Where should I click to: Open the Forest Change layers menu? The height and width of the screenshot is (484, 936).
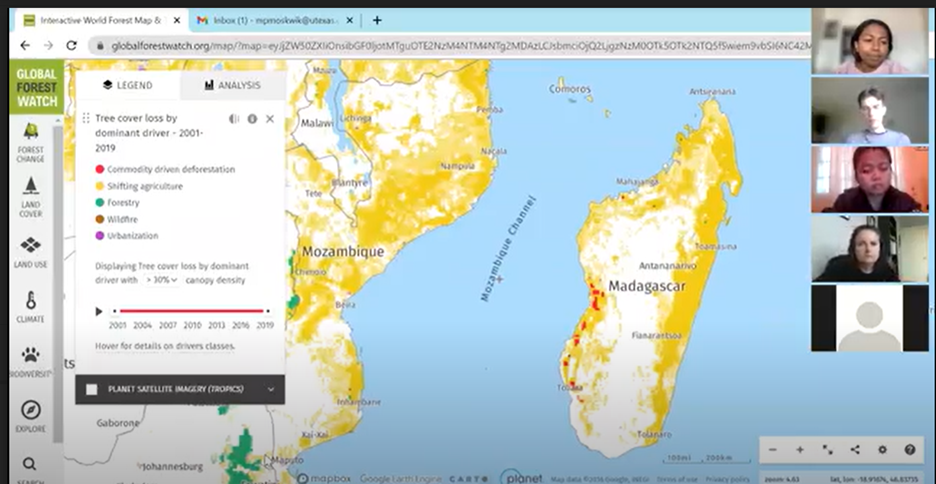point(30,140)
